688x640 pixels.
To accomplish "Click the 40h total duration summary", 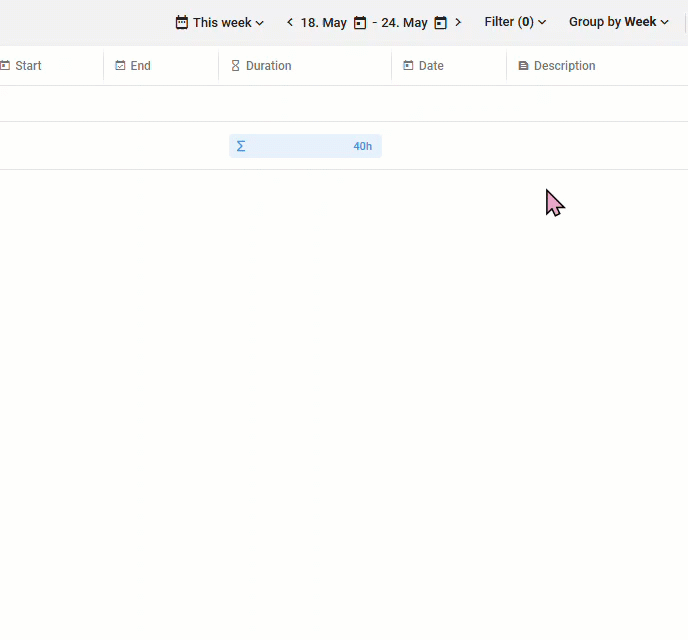I will pos(362,147).
